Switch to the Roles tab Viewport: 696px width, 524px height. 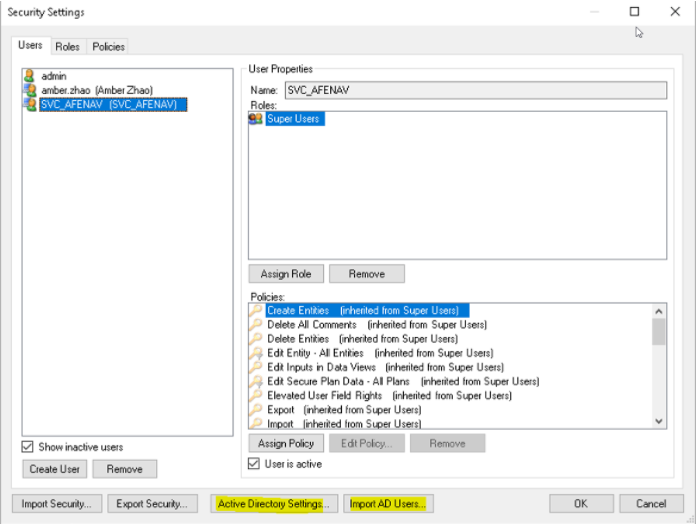[68, 47]
